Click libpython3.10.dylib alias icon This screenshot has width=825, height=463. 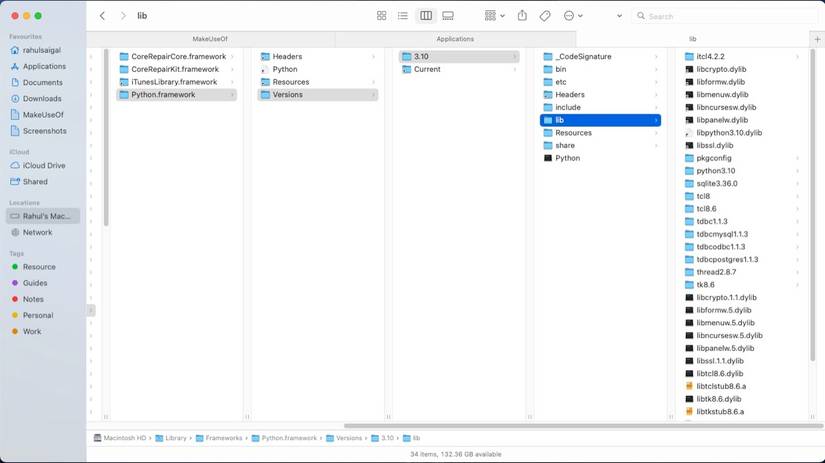pyautogui.click(x=689, y=133)
